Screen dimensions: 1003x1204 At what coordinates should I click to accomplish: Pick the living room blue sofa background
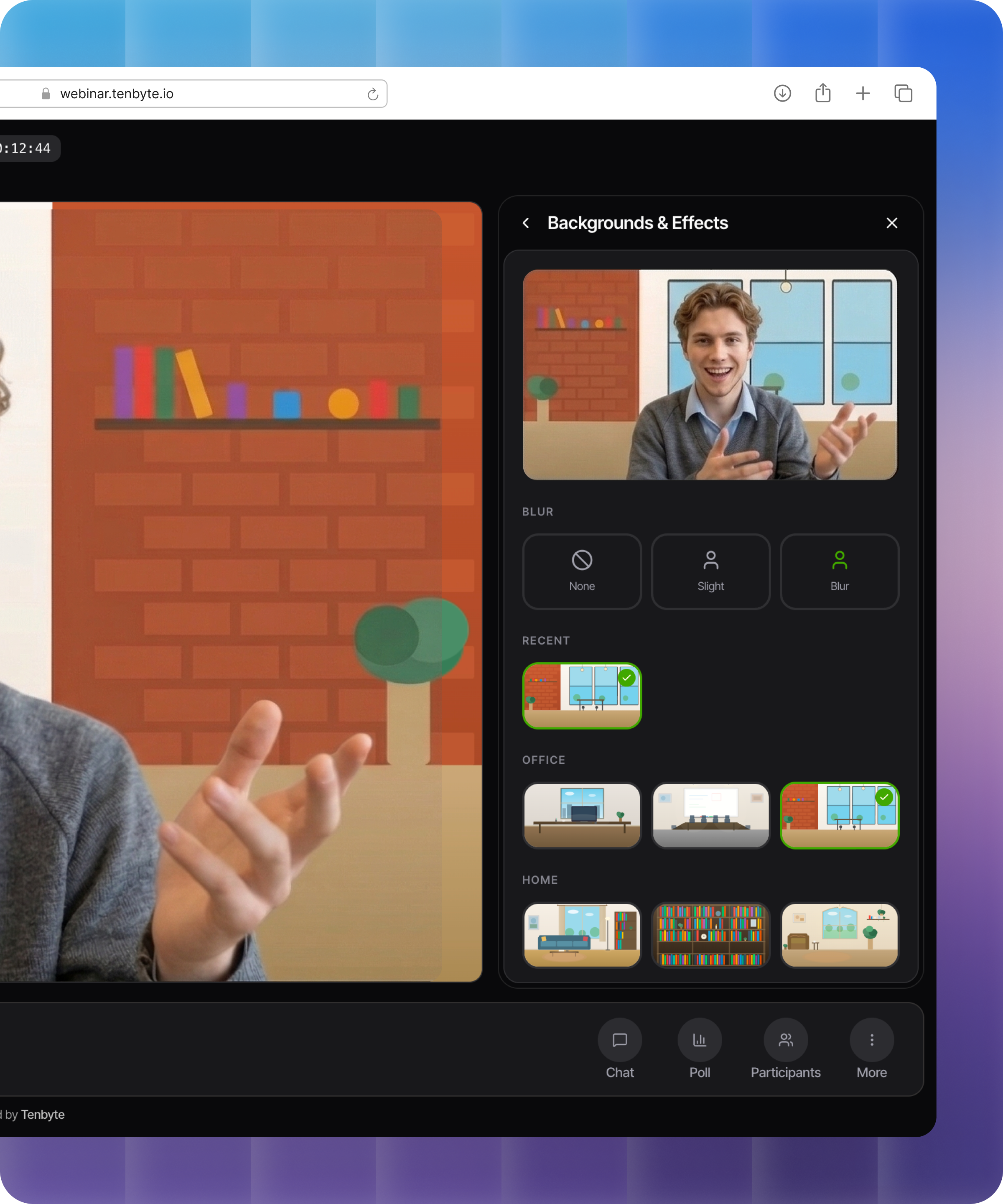click(582, 935)
